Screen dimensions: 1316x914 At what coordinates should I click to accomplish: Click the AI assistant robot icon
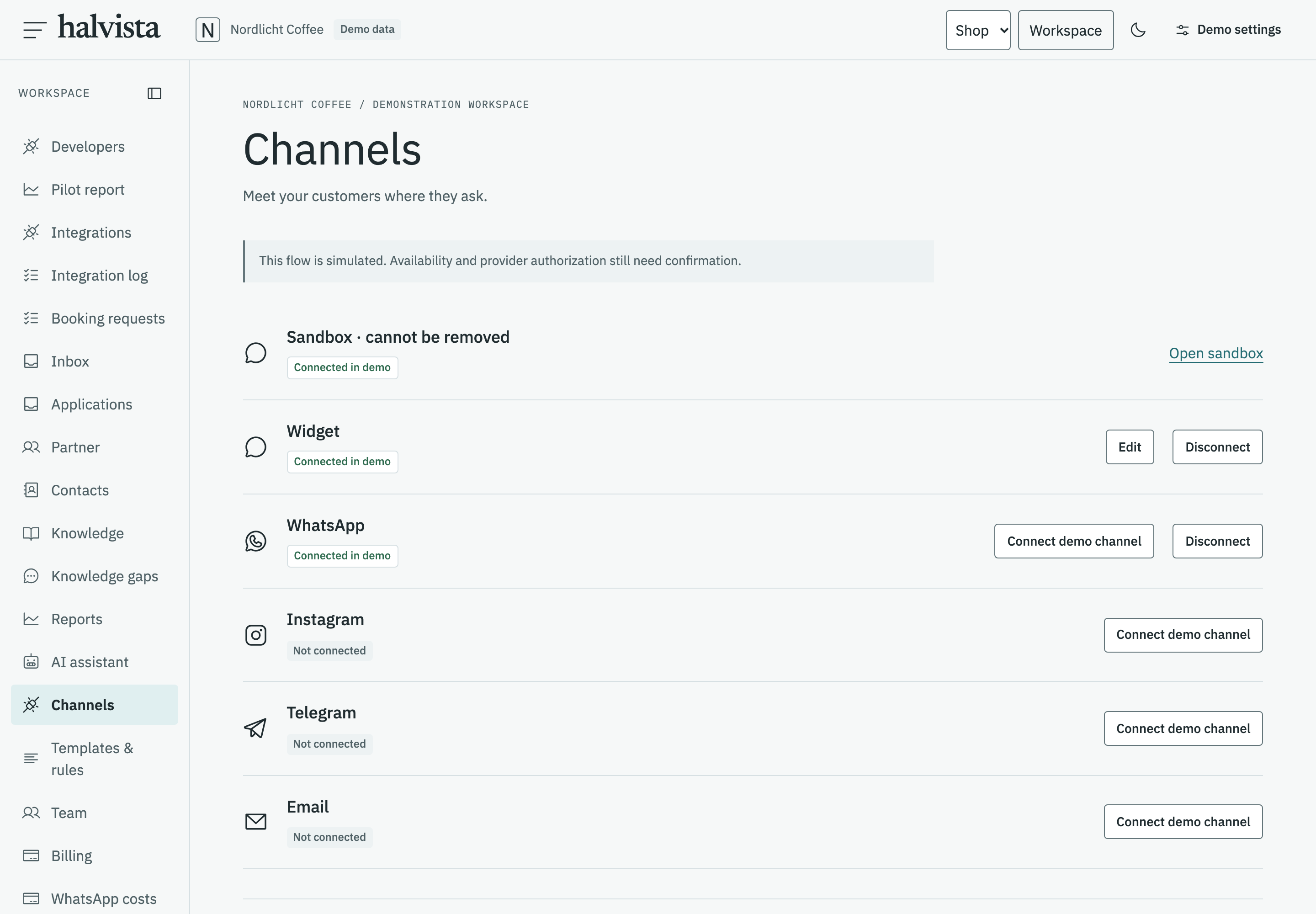[x=31, y=662]
